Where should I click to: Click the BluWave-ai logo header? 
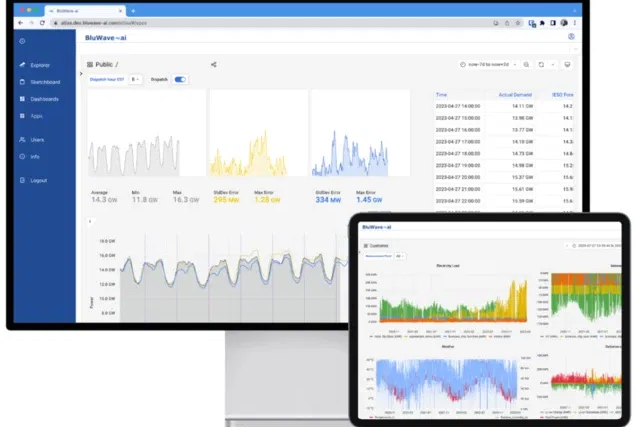pos(105,36)
